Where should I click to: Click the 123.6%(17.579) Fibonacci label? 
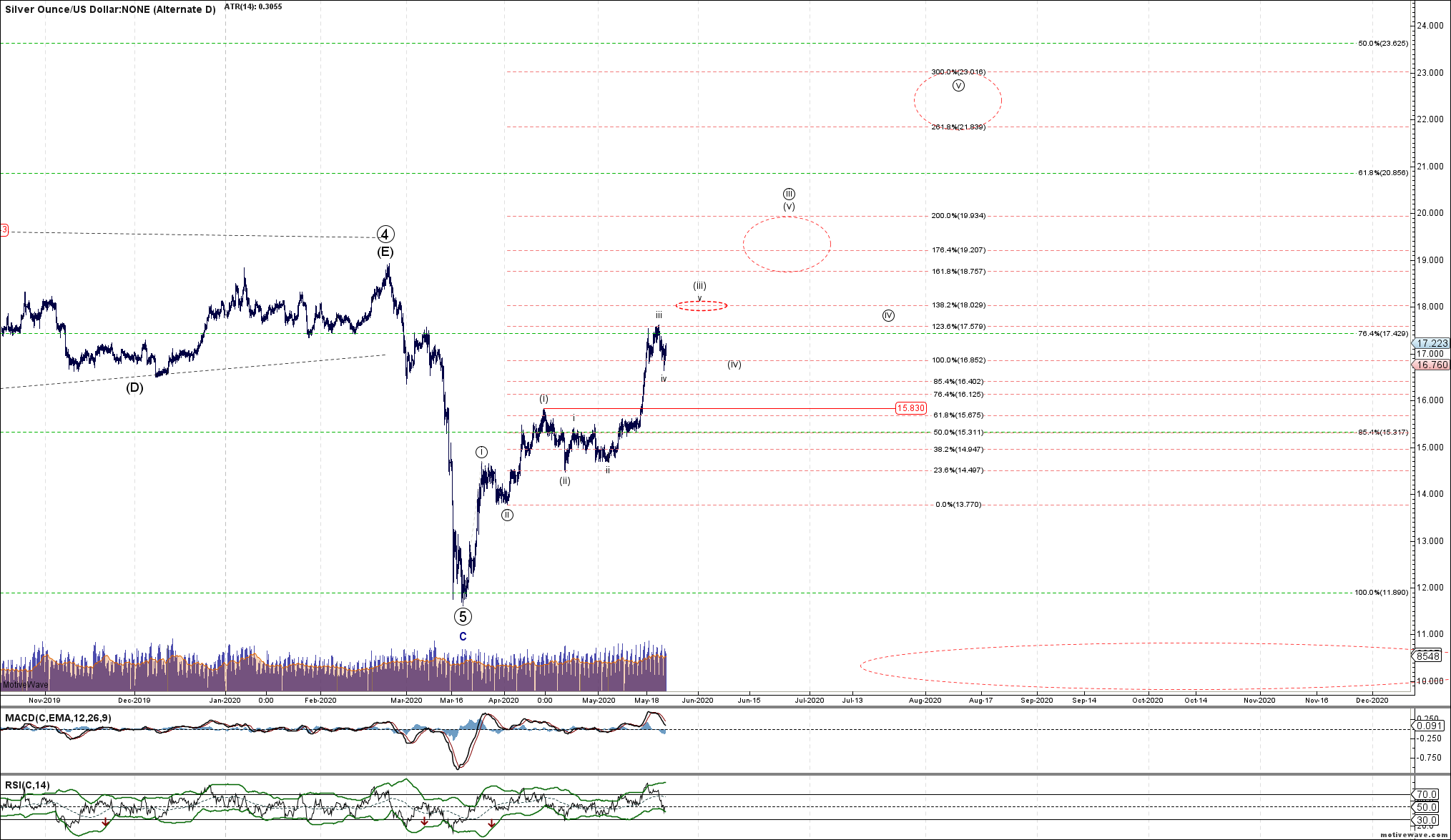[958, 327]
